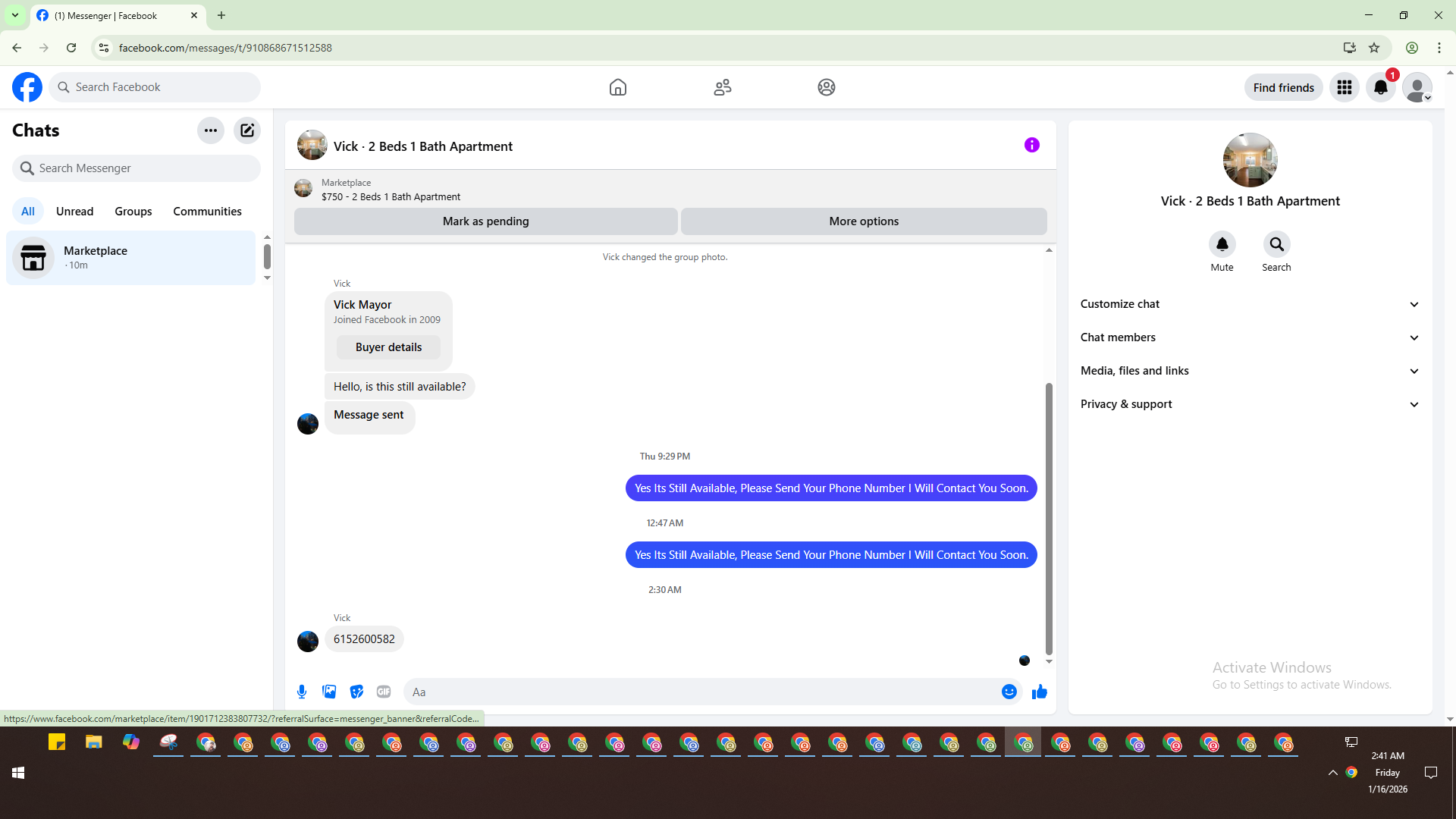Expand Privacy & support section
Viewport: 1456px width, 819px height.
(1249, 404)
